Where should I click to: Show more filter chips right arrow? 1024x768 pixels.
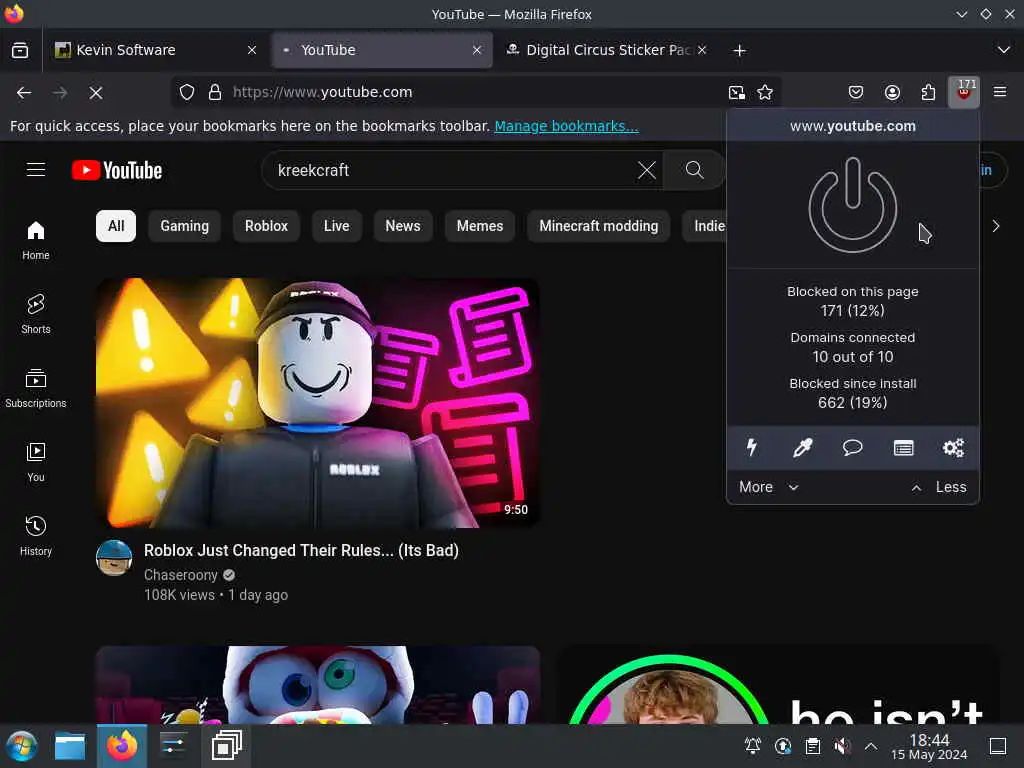[x=995, y=226]
